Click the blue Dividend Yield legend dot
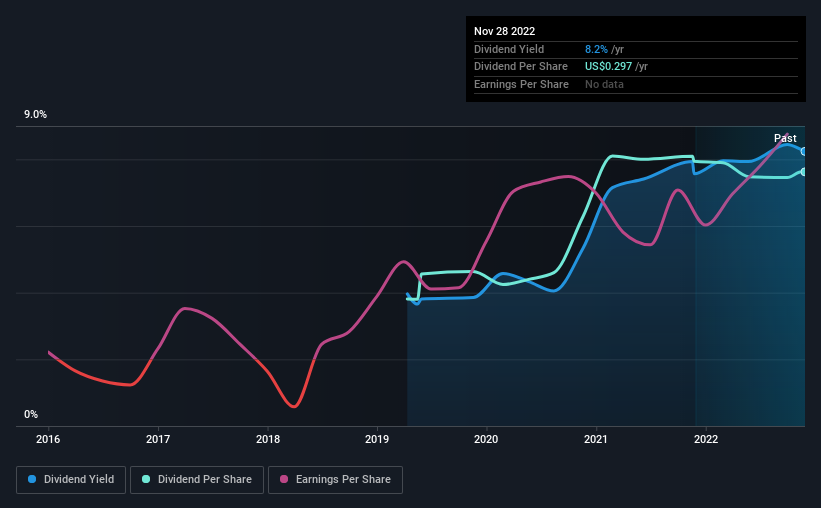821x508 pixels. (32, 479)
